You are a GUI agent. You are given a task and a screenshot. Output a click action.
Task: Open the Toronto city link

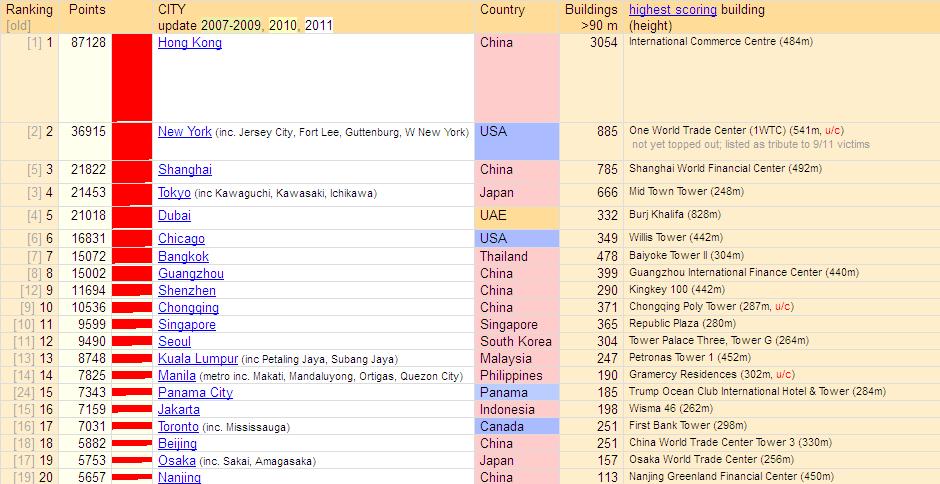coord(178,427)
